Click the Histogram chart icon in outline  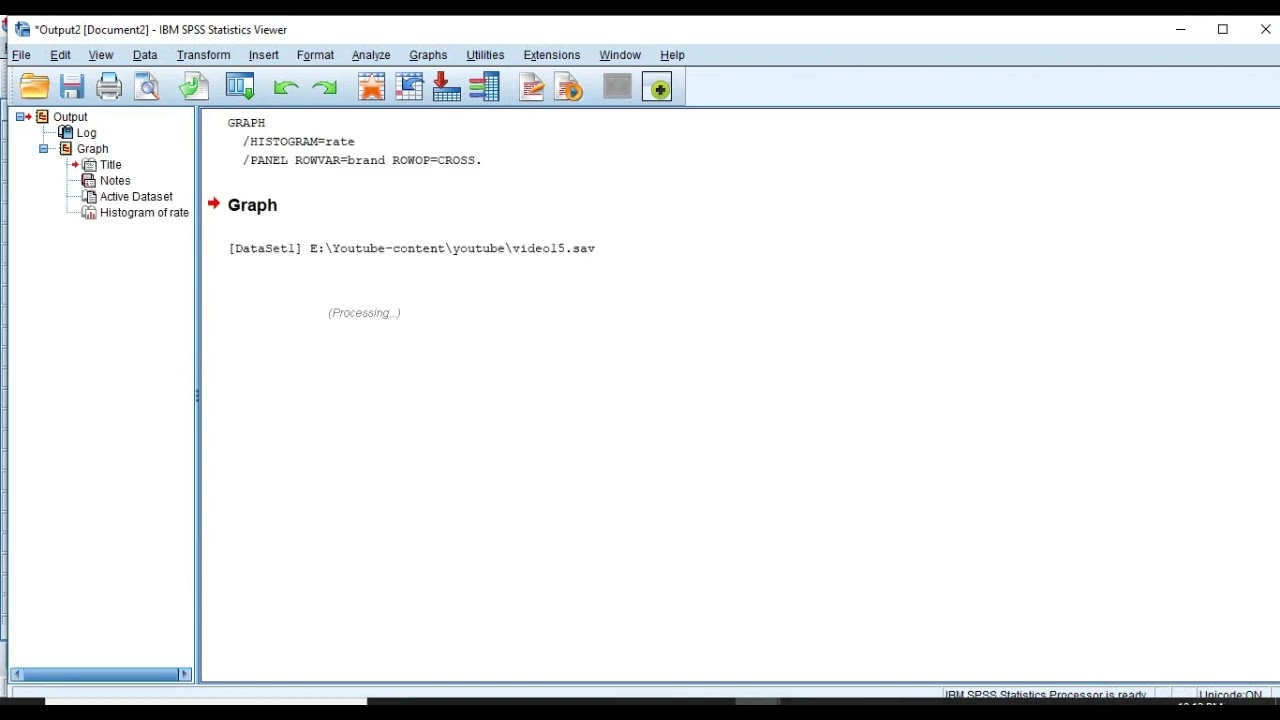(x=89, y=212)
